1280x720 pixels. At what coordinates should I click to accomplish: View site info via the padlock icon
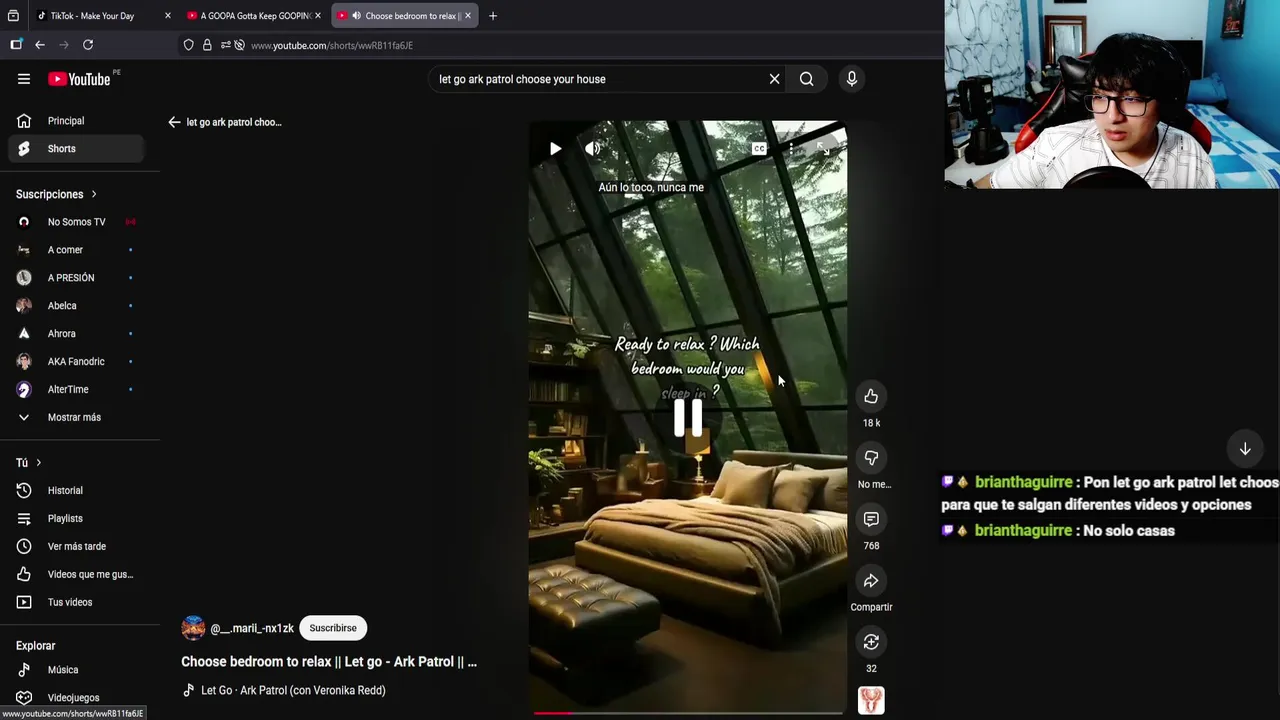[207, 45]
